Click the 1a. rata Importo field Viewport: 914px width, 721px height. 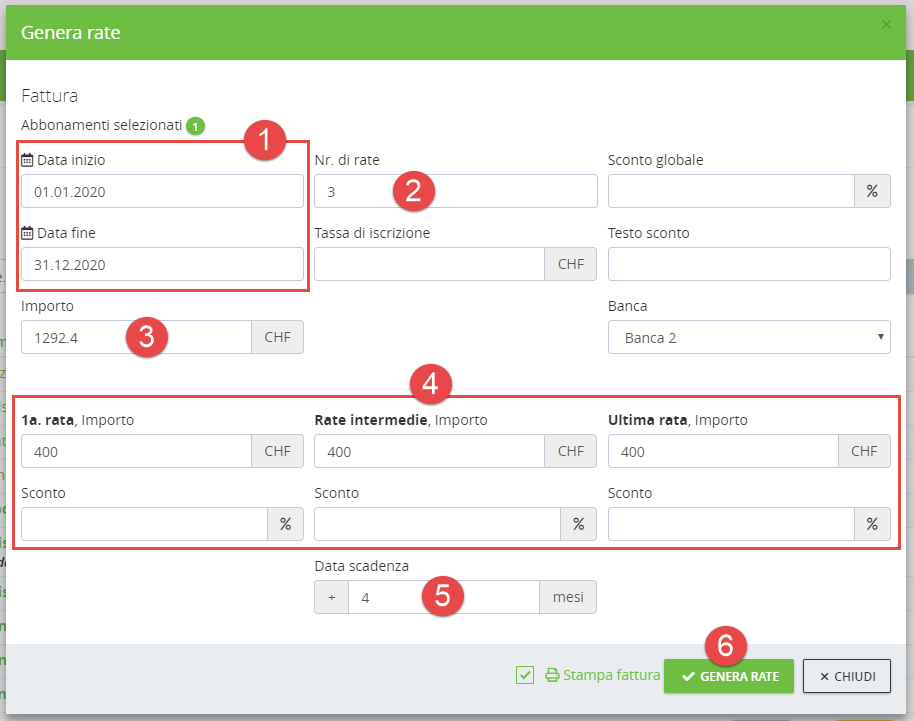pyautogui.click(x=135, y=452)
